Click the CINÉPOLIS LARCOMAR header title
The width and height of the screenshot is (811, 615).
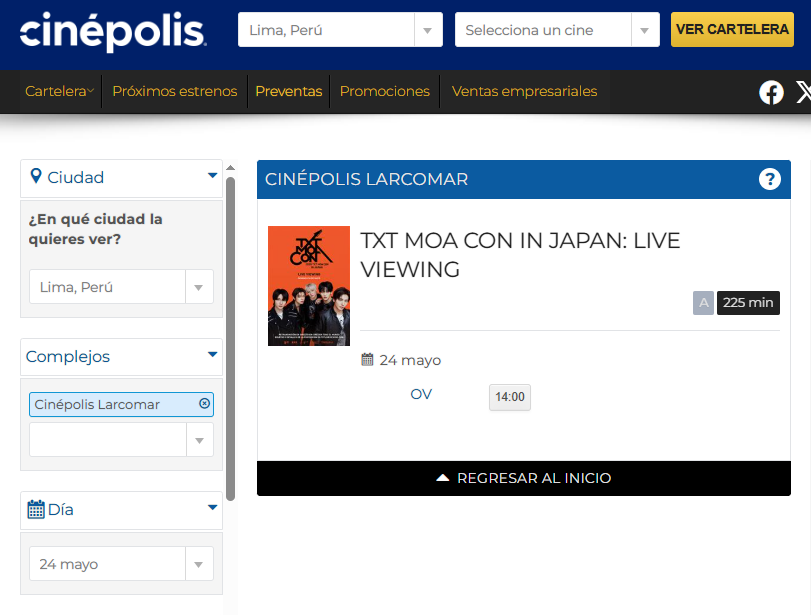[x=366, y=179]
